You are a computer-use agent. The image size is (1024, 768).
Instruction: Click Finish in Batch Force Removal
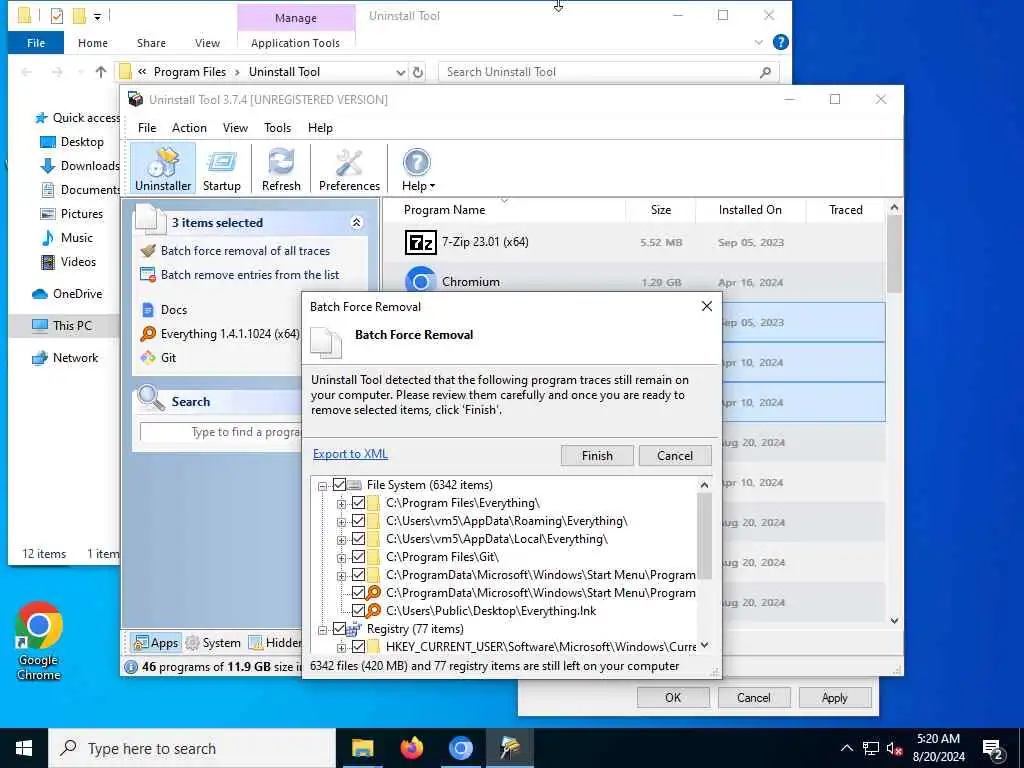coord(597,456)
